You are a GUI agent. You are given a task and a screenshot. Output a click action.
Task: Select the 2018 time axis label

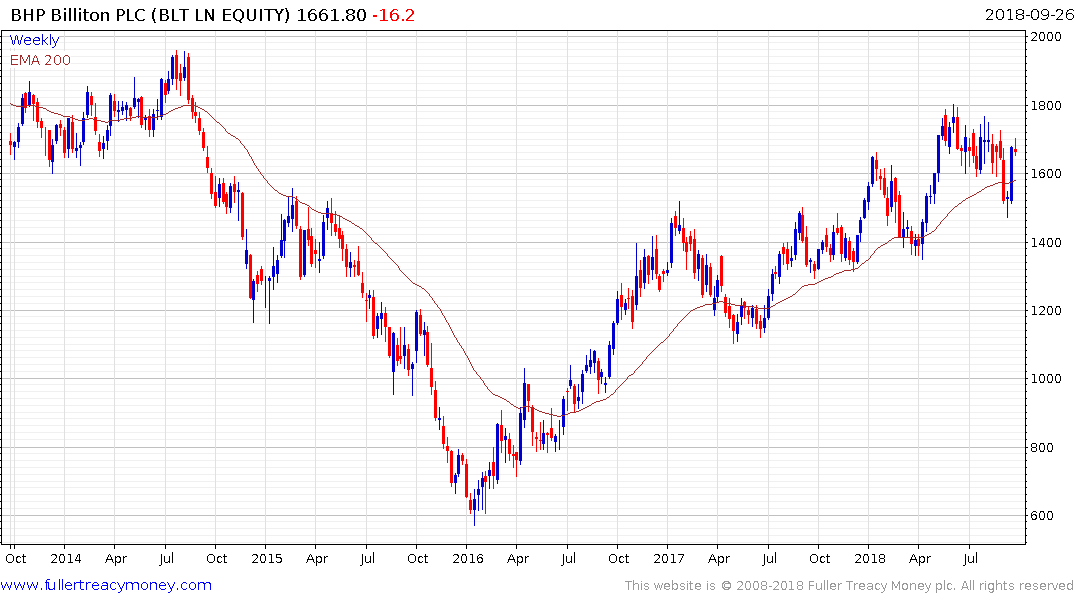point(870,559)
